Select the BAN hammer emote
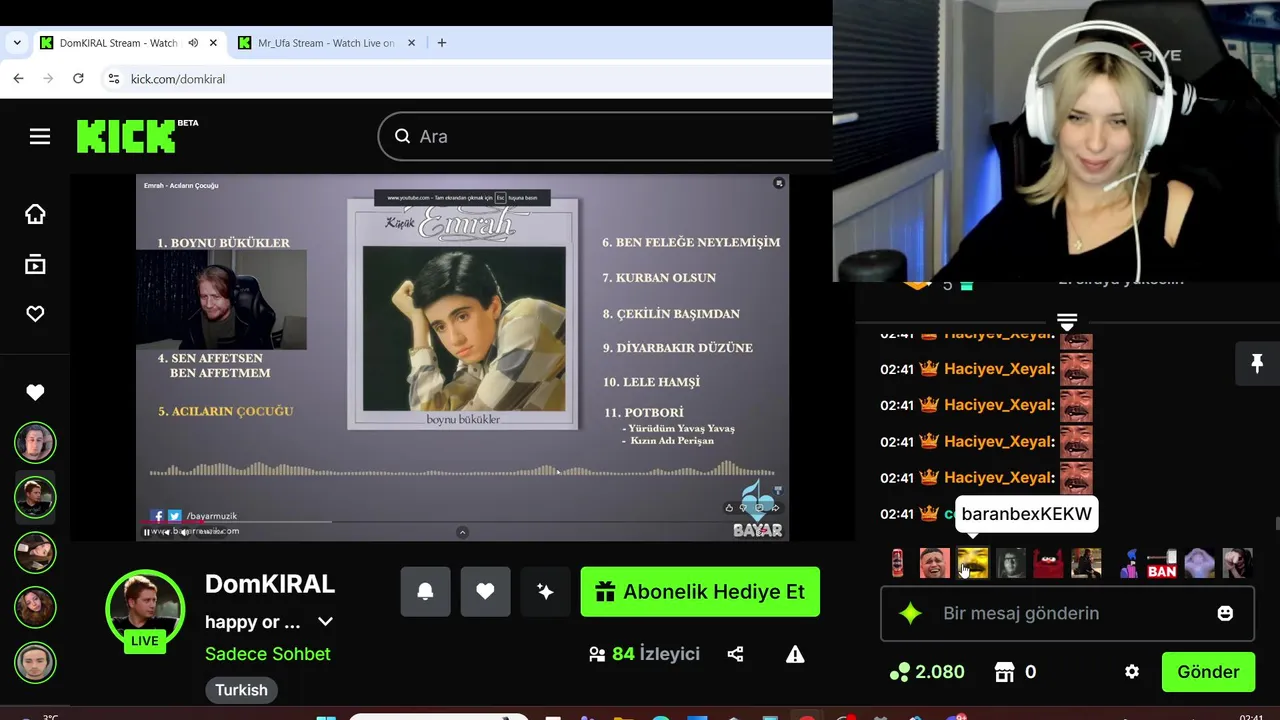 1162,563
